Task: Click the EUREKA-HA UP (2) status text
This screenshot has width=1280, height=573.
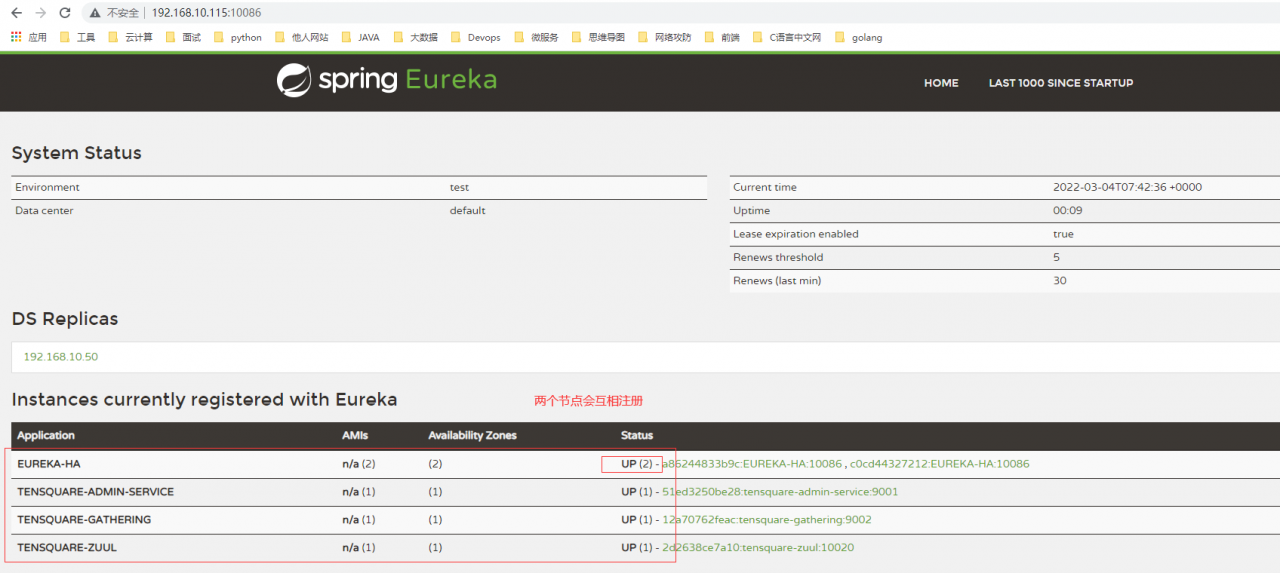Action: pos(637,464)
